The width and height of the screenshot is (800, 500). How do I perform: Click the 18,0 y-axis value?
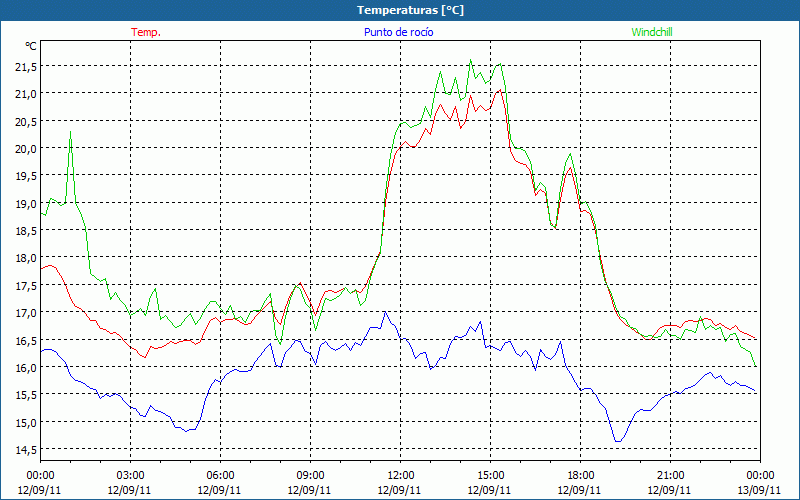click(x=26, y=258)
